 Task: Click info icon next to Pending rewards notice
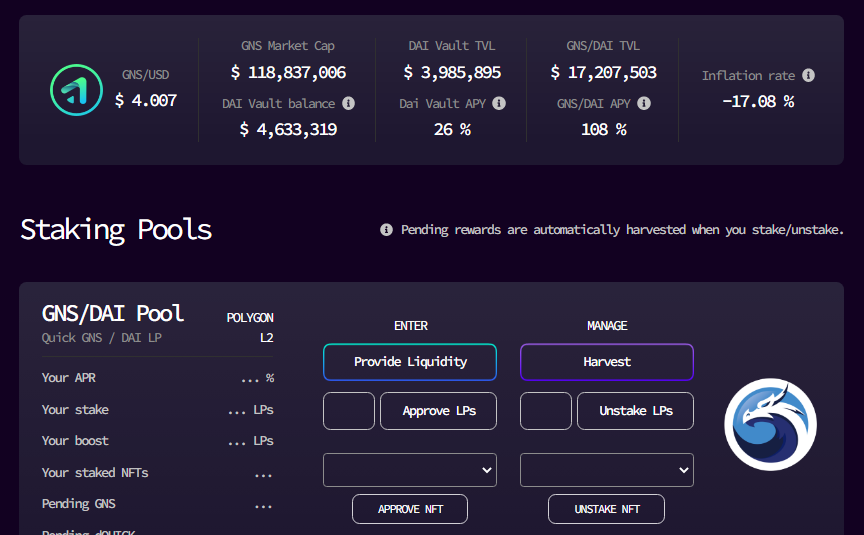coord(386,229)
